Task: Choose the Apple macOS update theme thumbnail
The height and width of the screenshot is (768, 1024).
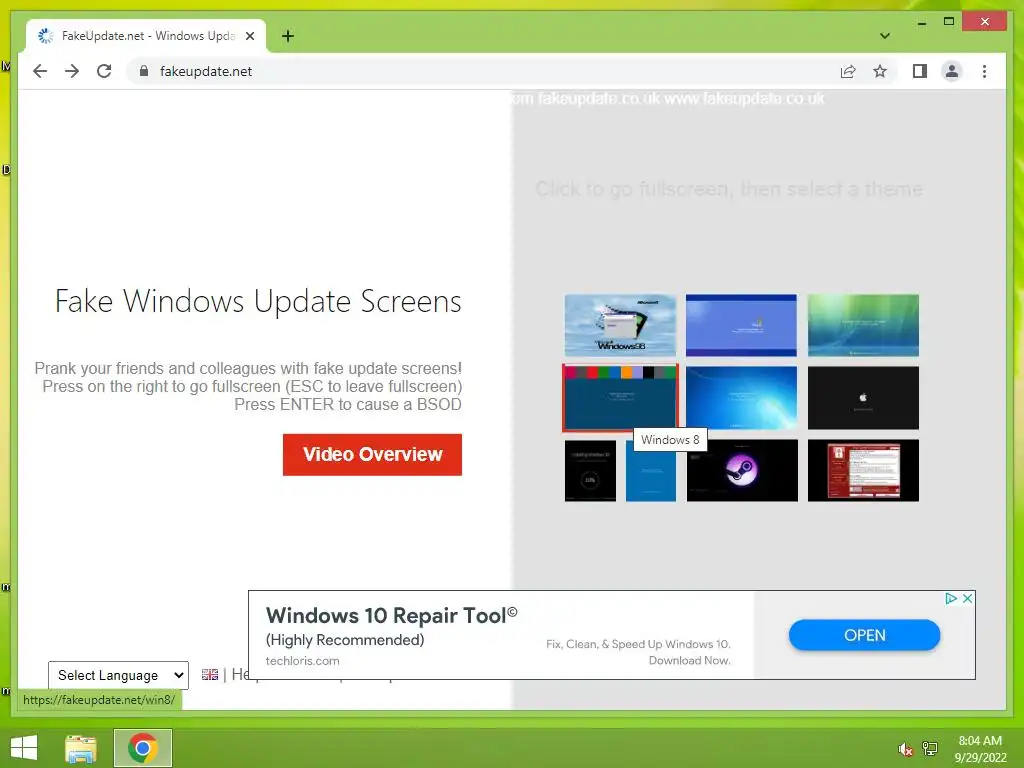Action: click(863, 398)
